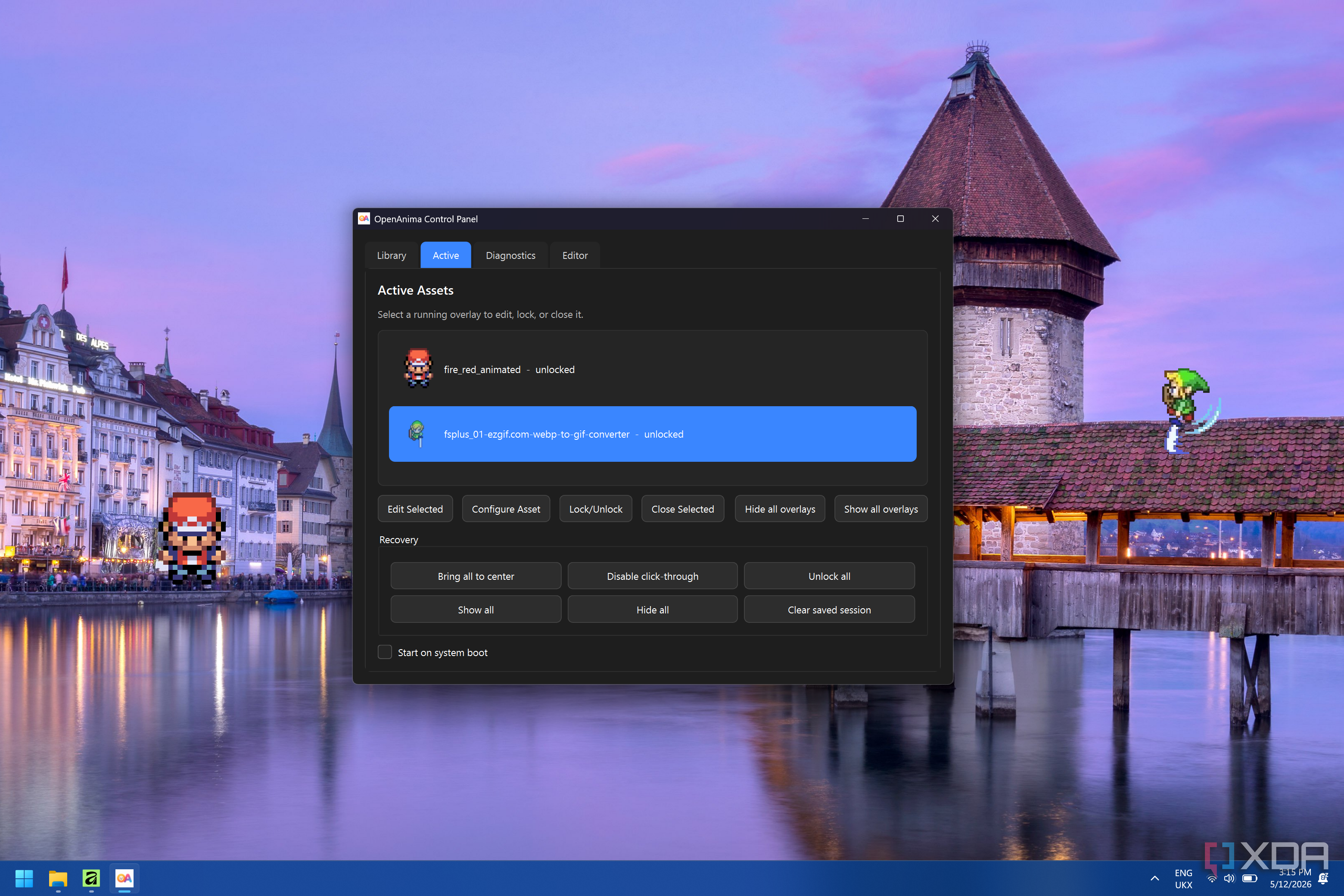Switch to the Active tab

coord(446,255)
